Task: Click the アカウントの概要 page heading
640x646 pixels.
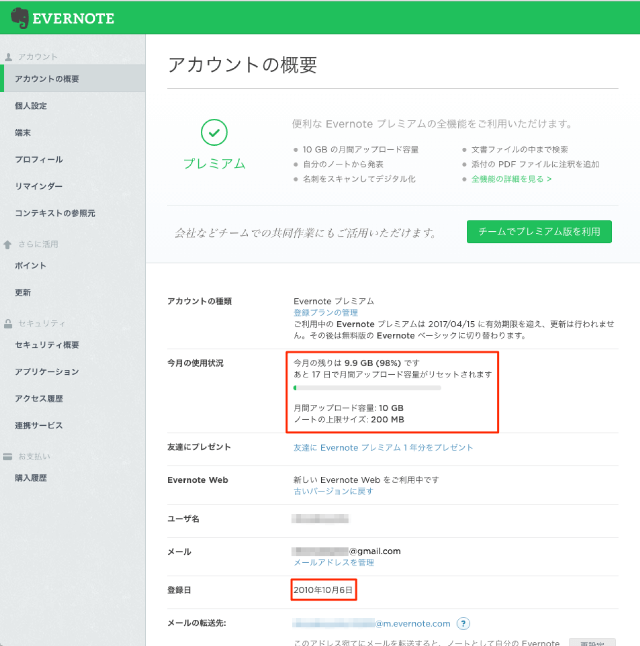Action: [243, 65]
